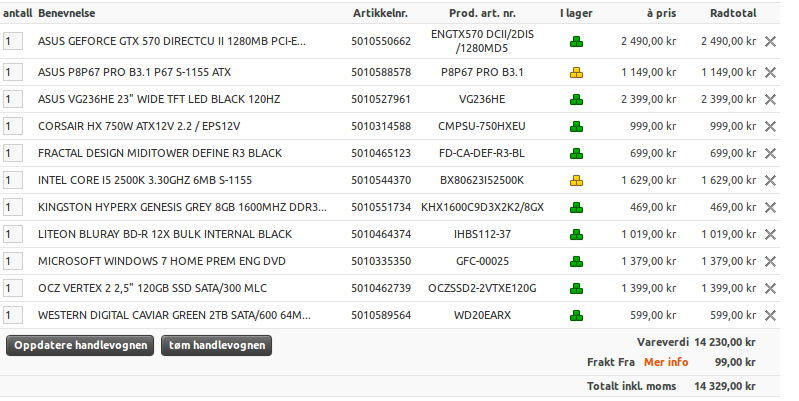Remove the OCZ Vertex 2 SSD item
This screenshot has height=401, width=799.
click(x=770, y=289)
